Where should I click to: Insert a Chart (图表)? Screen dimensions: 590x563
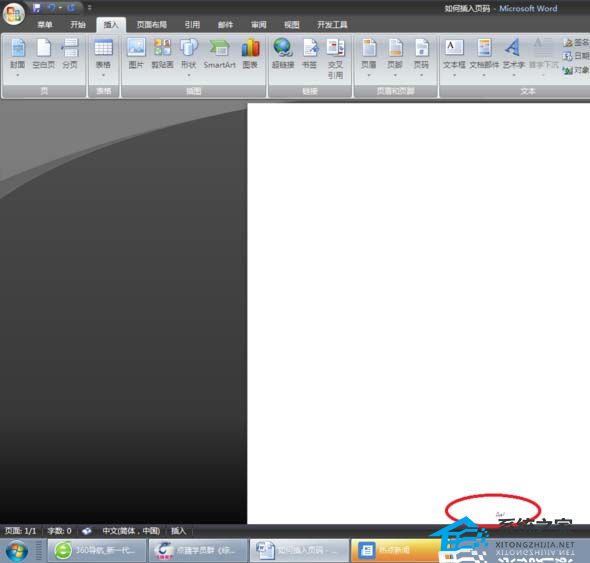(x=250, y=48)
